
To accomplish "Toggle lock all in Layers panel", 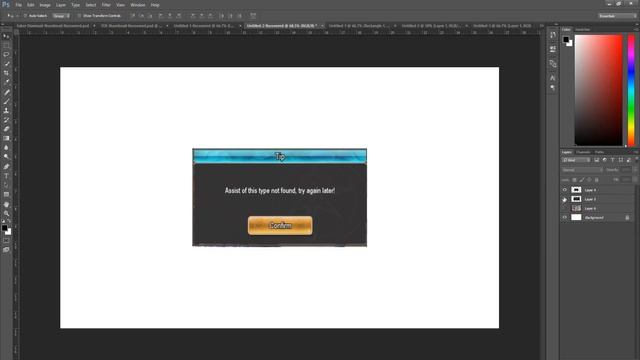I will 596,180.
